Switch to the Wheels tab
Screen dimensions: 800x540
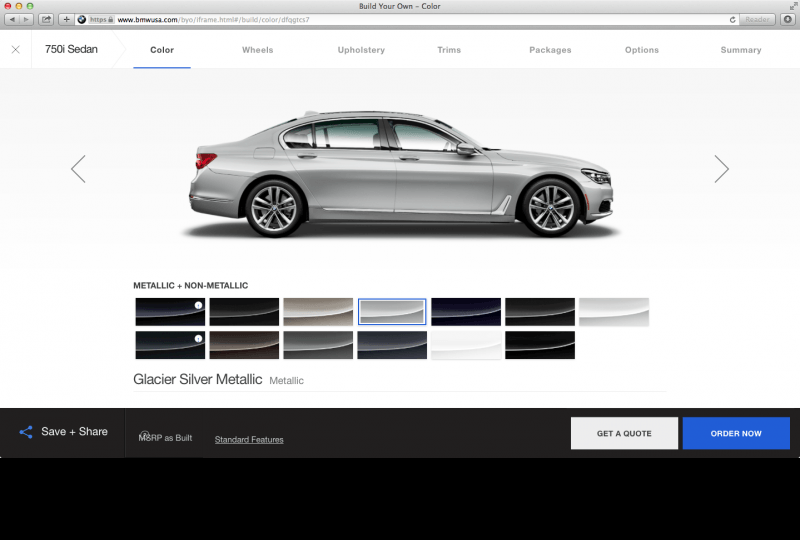click(258, 50)
